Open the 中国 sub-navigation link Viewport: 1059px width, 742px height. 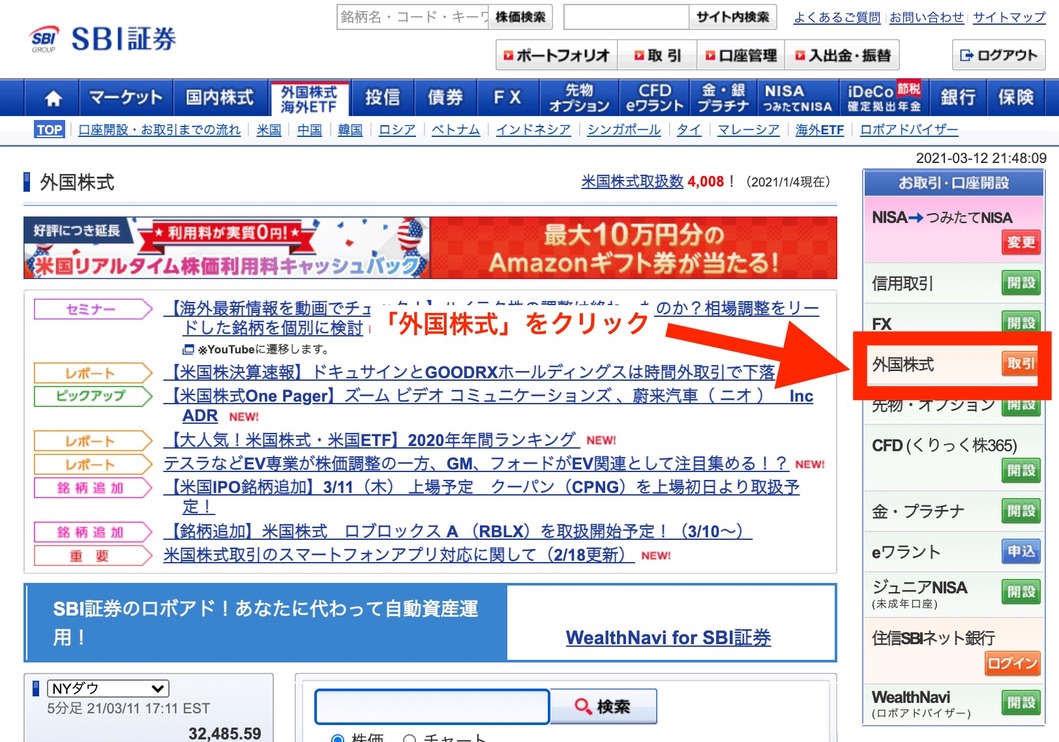click(x=309, y=130)
